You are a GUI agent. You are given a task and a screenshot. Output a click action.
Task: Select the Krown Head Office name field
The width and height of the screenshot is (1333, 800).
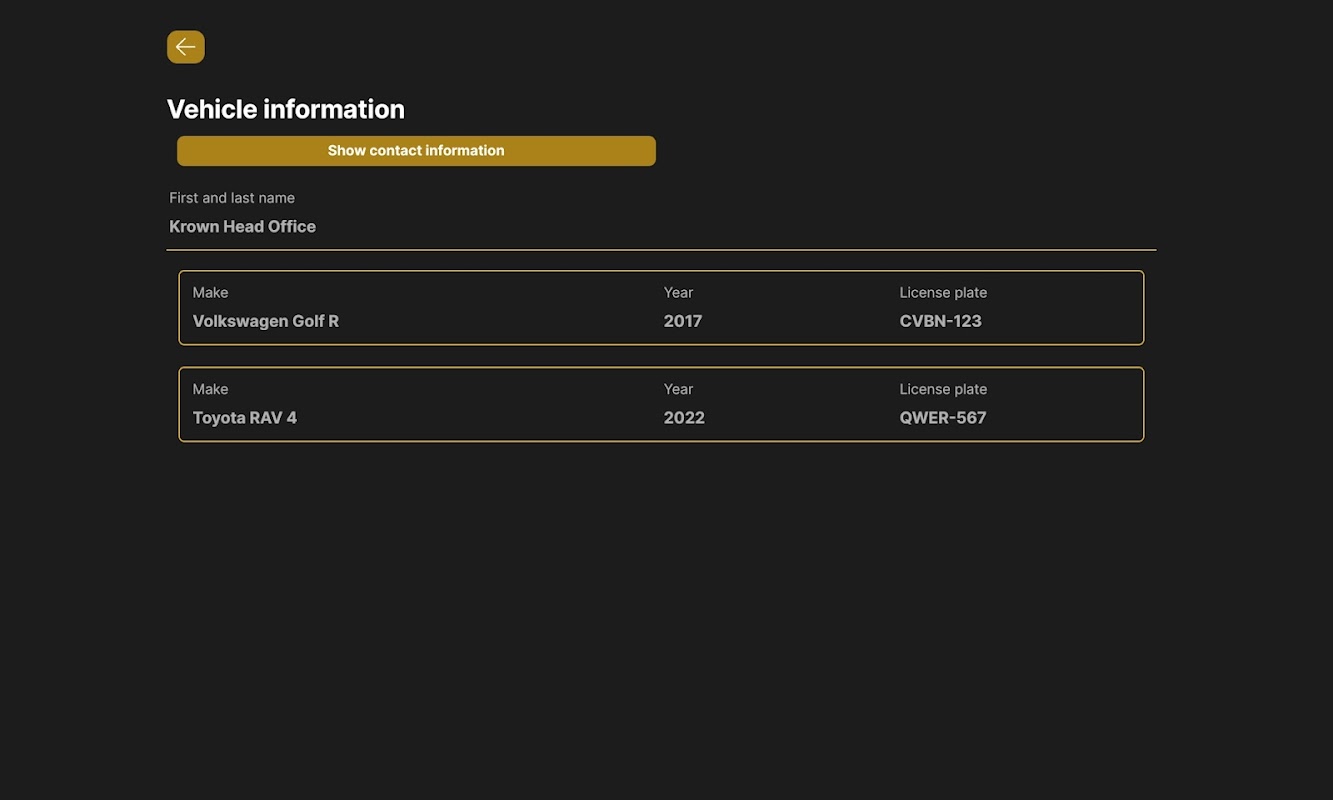pos(242,227)
